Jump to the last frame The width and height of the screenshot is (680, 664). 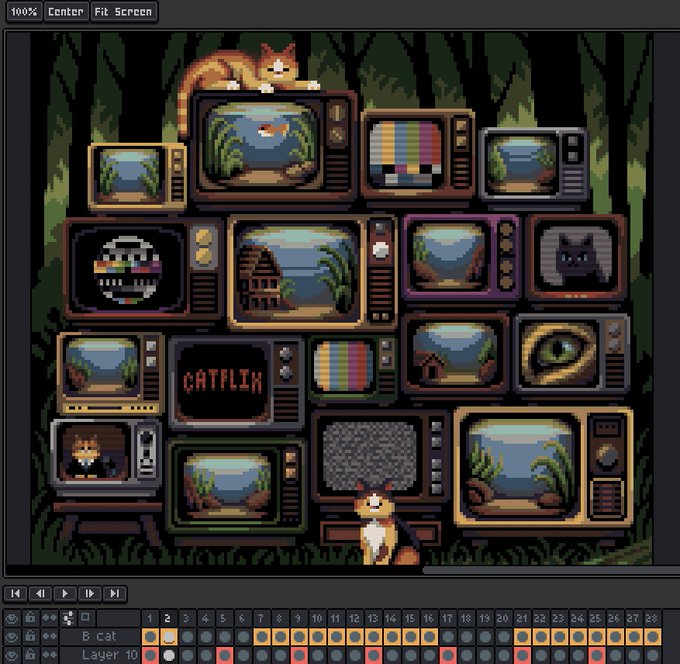pyautogui.click(x=114, y=593)
